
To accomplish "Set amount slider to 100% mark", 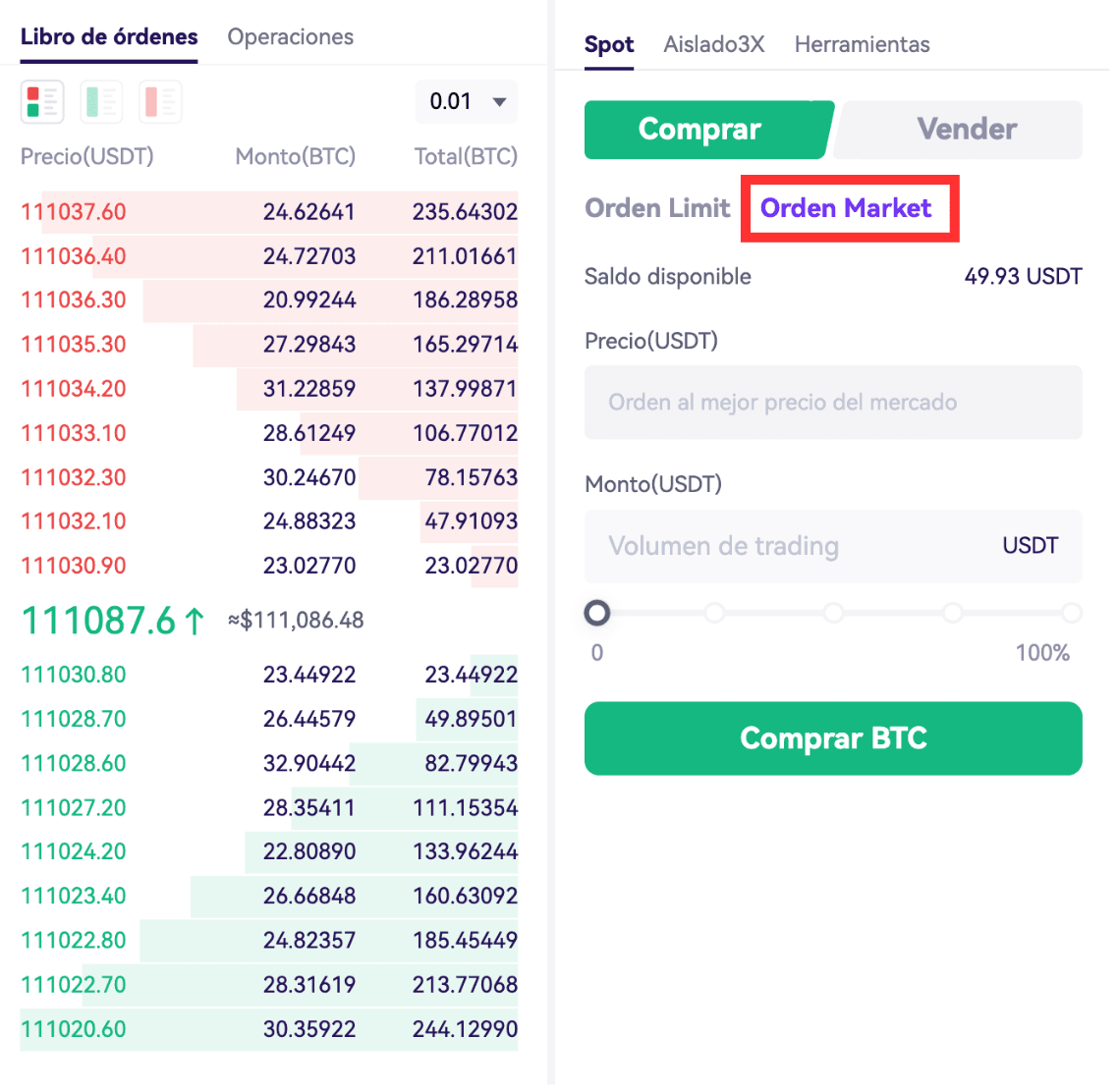I will click(x=1071, y=614).
